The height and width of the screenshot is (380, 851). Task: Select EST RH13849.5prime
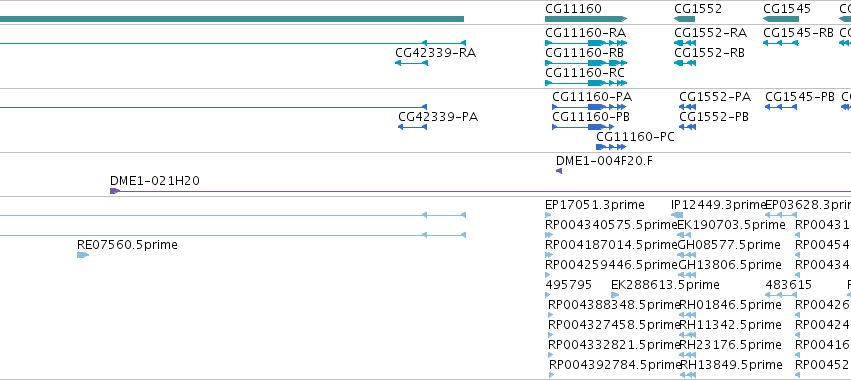click(x=731, y=365)
